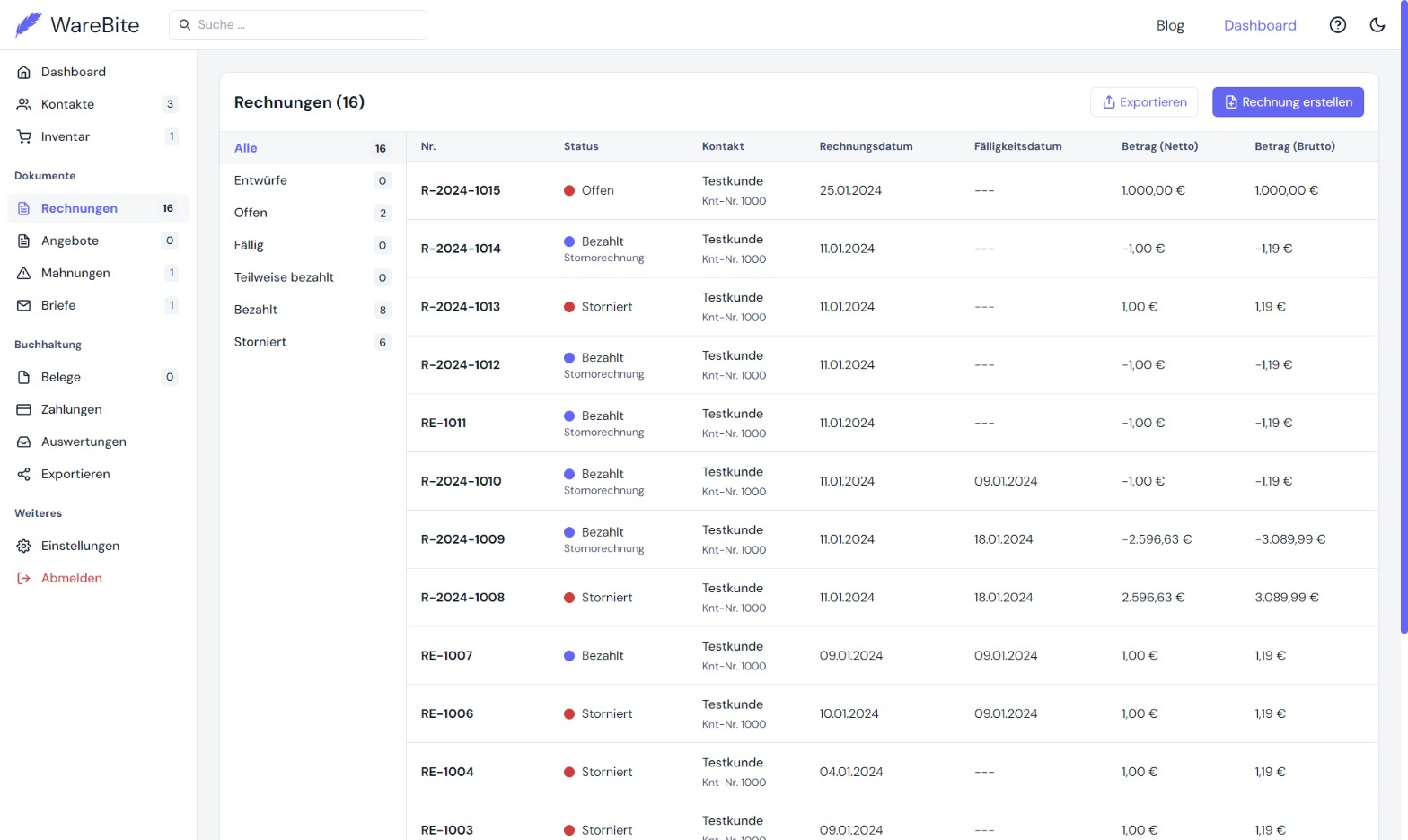1408x840 pixels.
Task: Click the Belege file icon
Action: point(24,377)
